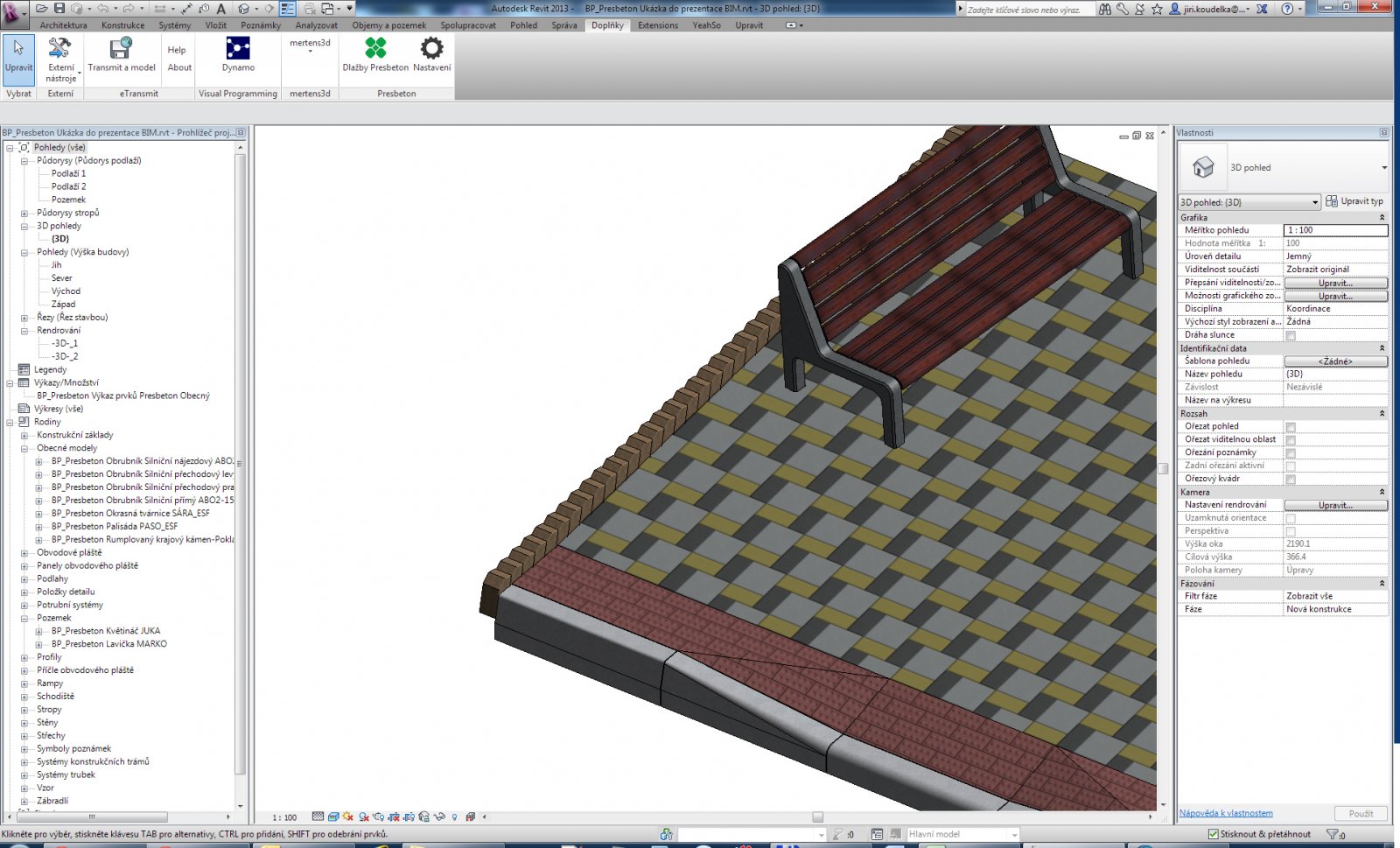
Task: Check the Ořezat pohled checkbox
Action: coord(1290,427)
